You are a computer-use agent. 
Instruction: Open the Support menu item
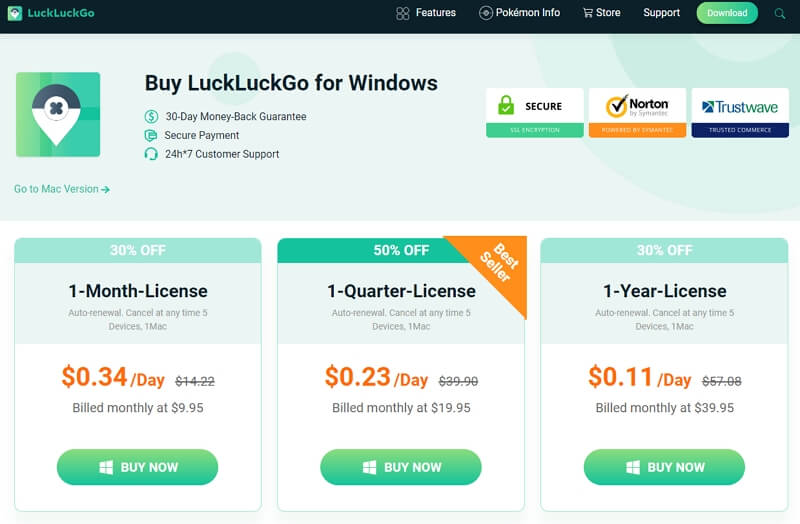661,13
